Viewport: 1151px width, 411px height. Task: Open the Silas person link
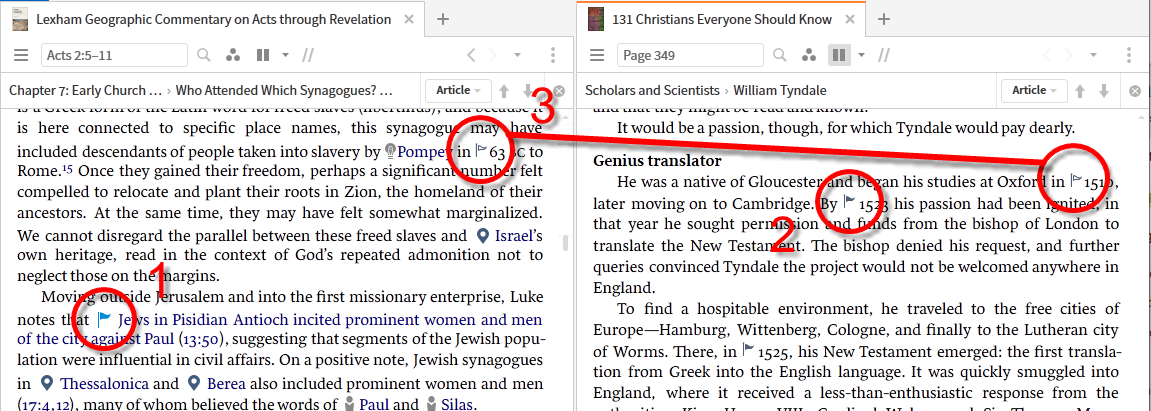(459, 404)
